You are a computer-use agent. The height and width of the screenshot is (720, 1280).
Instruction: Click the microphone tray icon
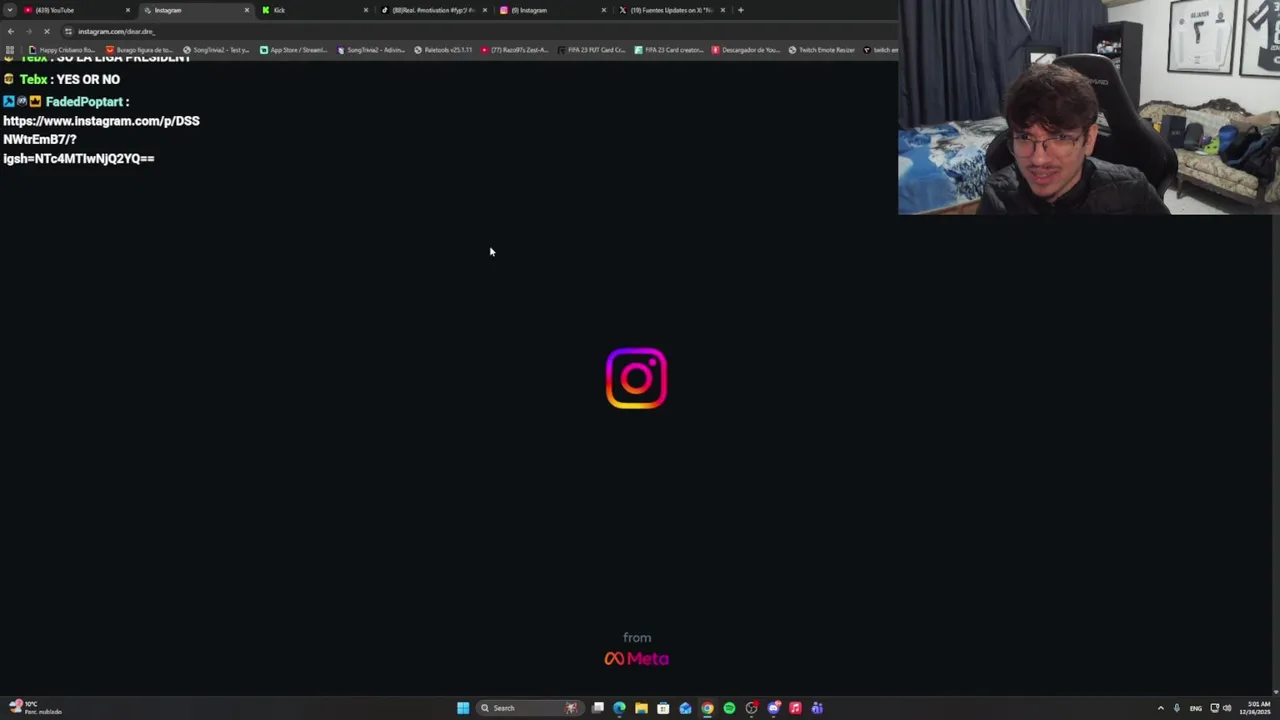click(x=1177, y=708)
